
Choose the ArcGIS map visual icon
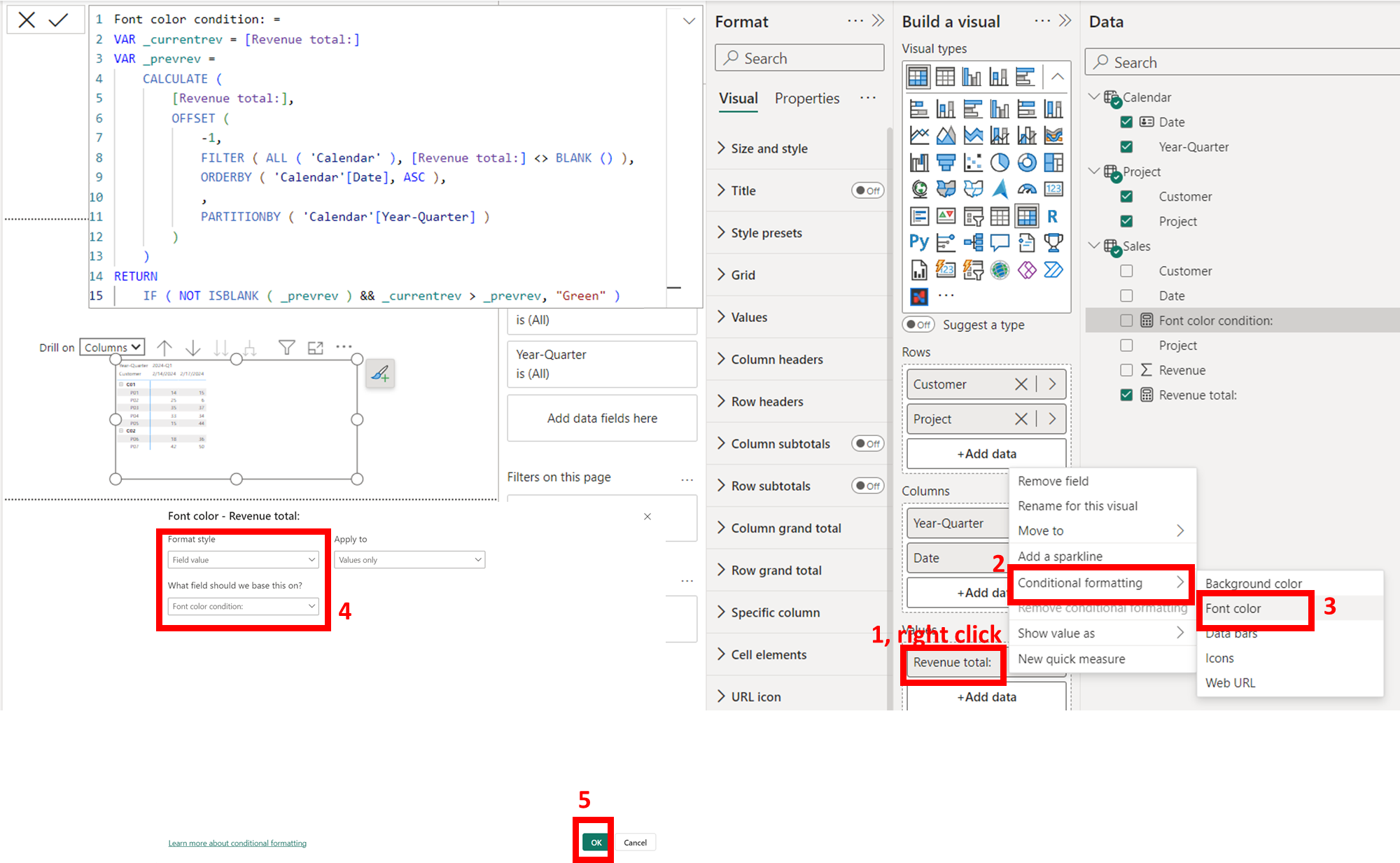pos(1000,269)
